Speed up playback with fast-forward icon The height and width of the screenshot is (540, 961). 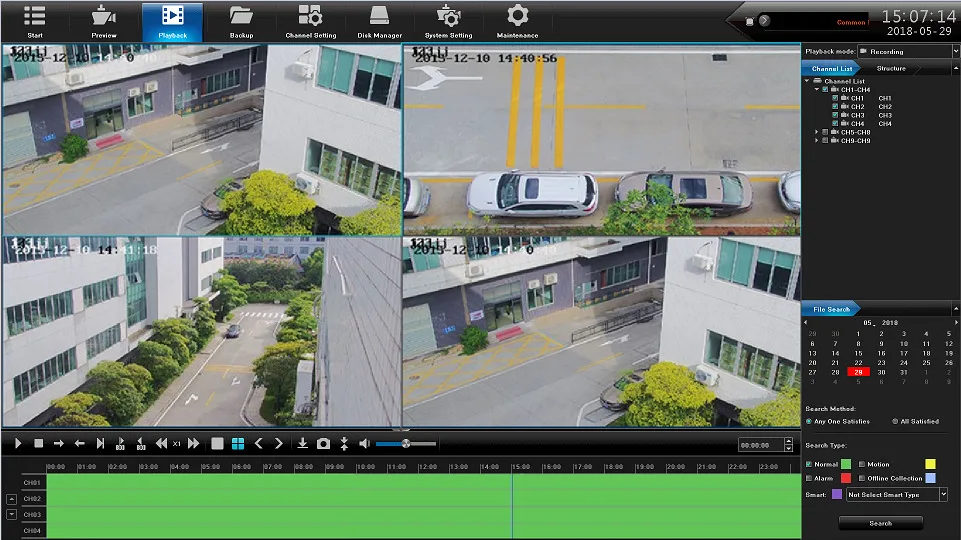[x=194, y=443]
